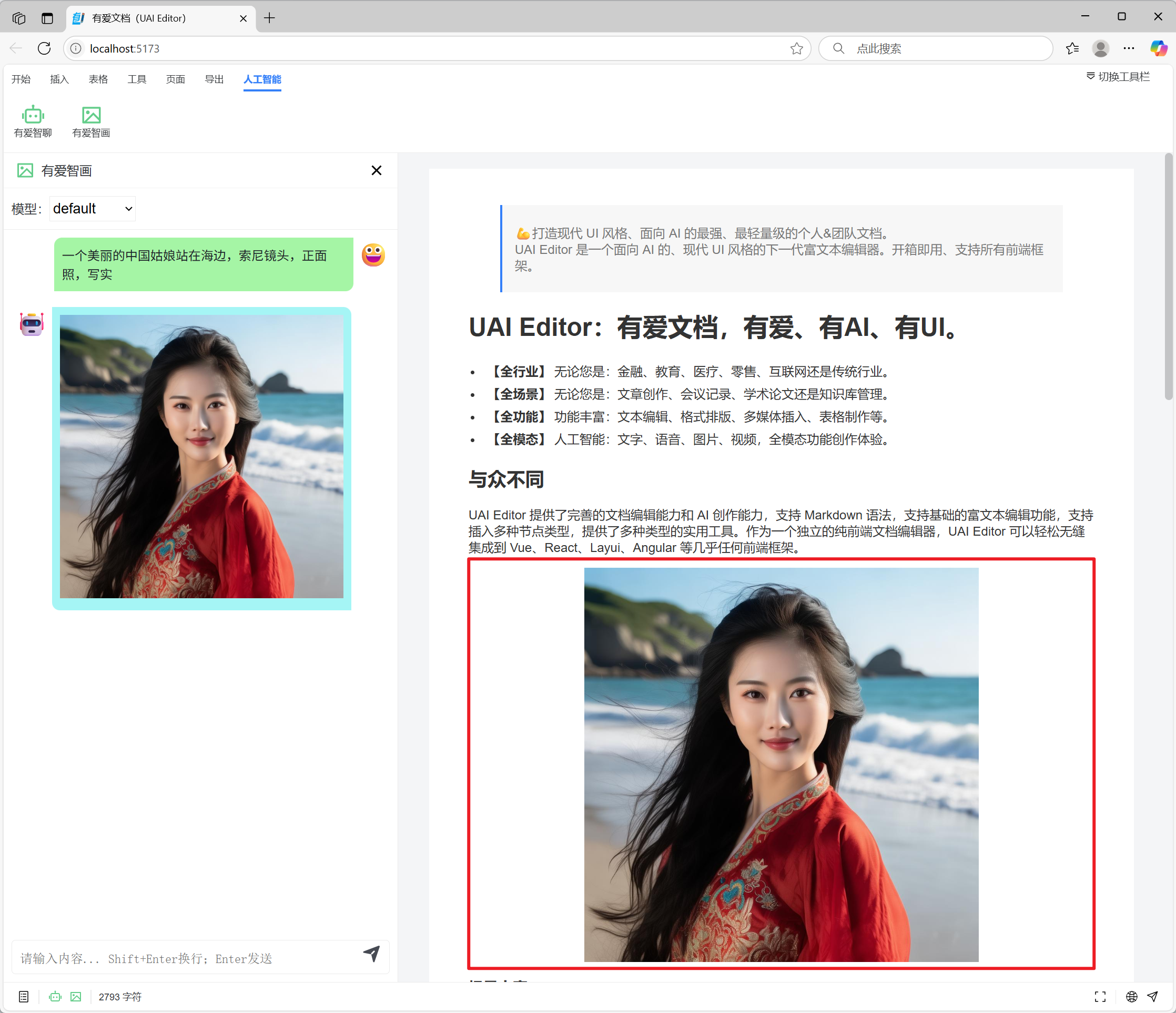Click the generated portrait thumbnail in chat

201,457
